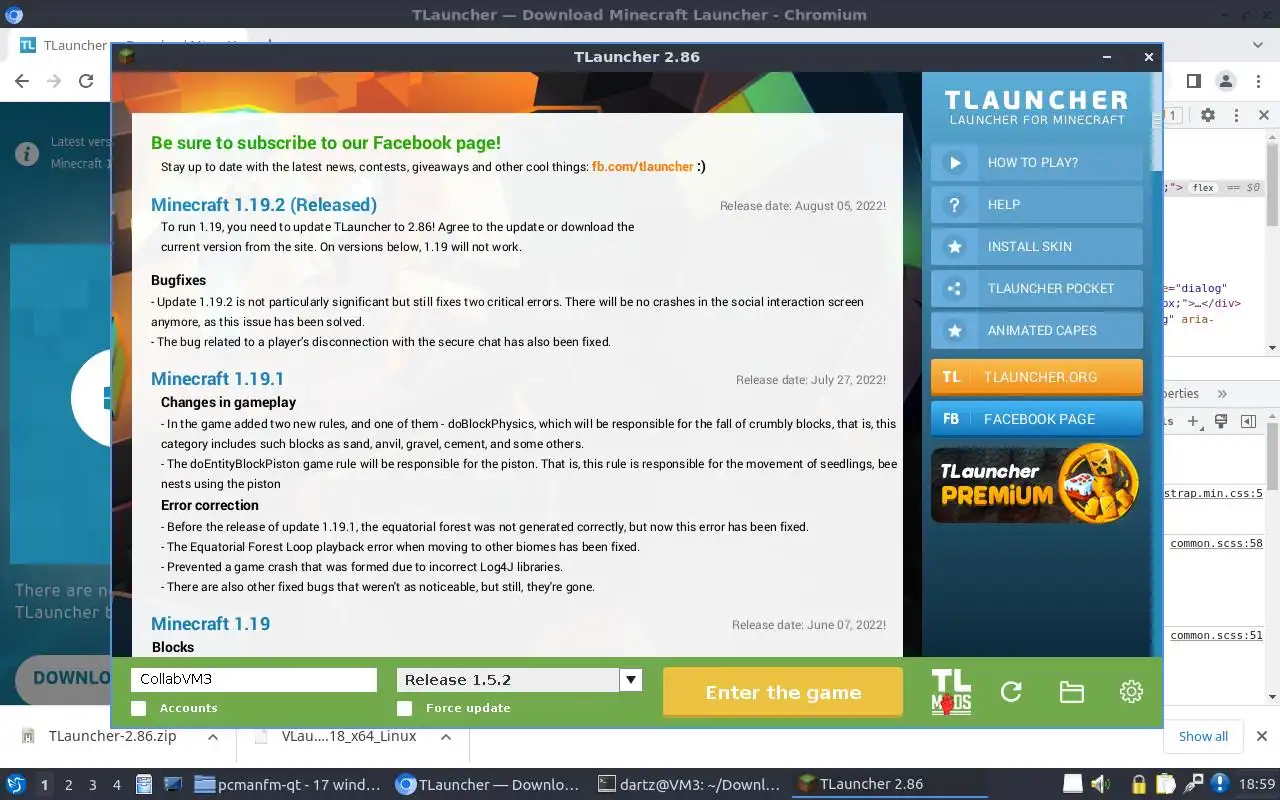1280x800 pixels.
Task: Open the HELP sidebar button
Action: (x=1036, y=204)
